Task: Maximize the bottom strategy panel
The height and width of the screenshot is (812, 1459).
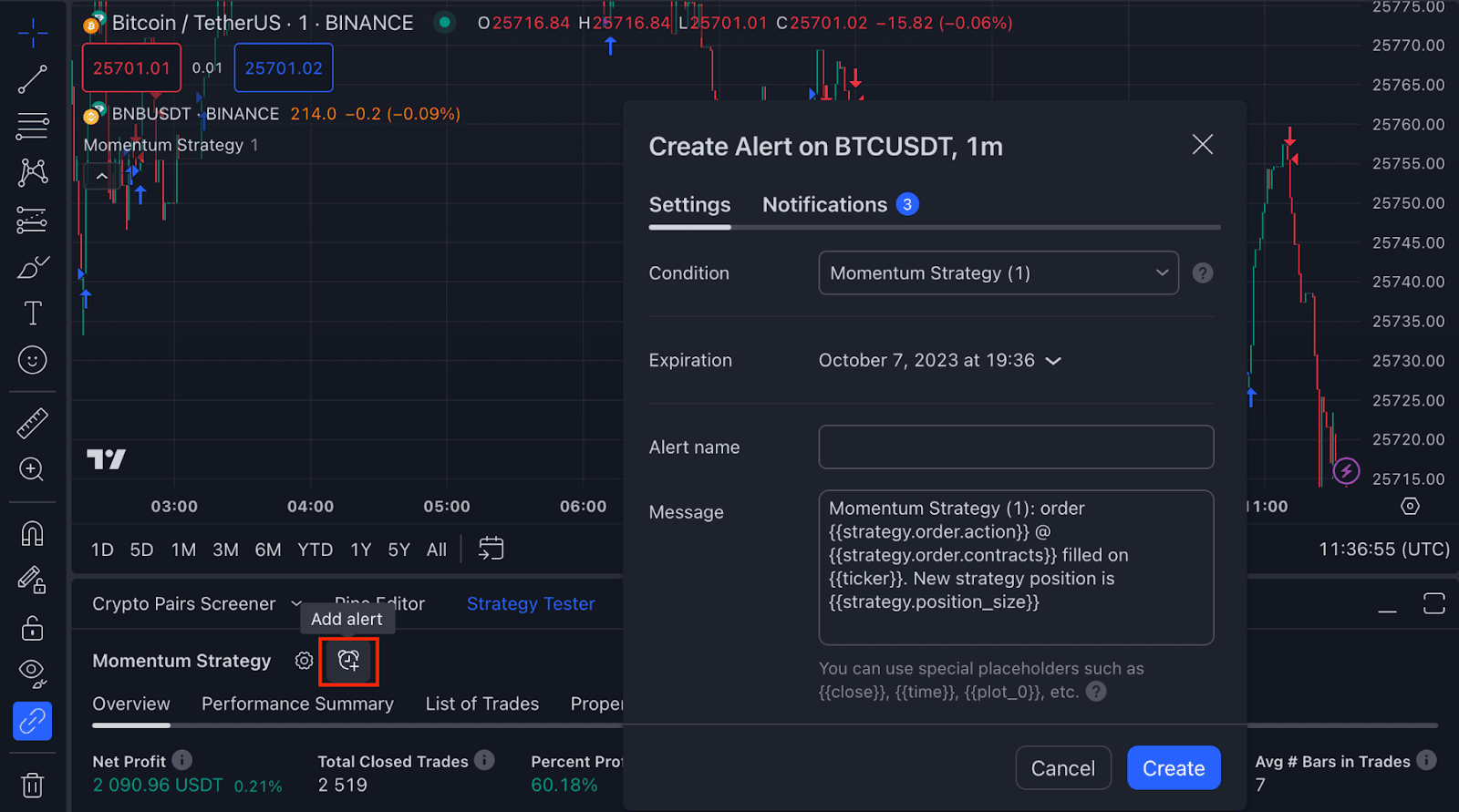Action: click(1433, 603)
